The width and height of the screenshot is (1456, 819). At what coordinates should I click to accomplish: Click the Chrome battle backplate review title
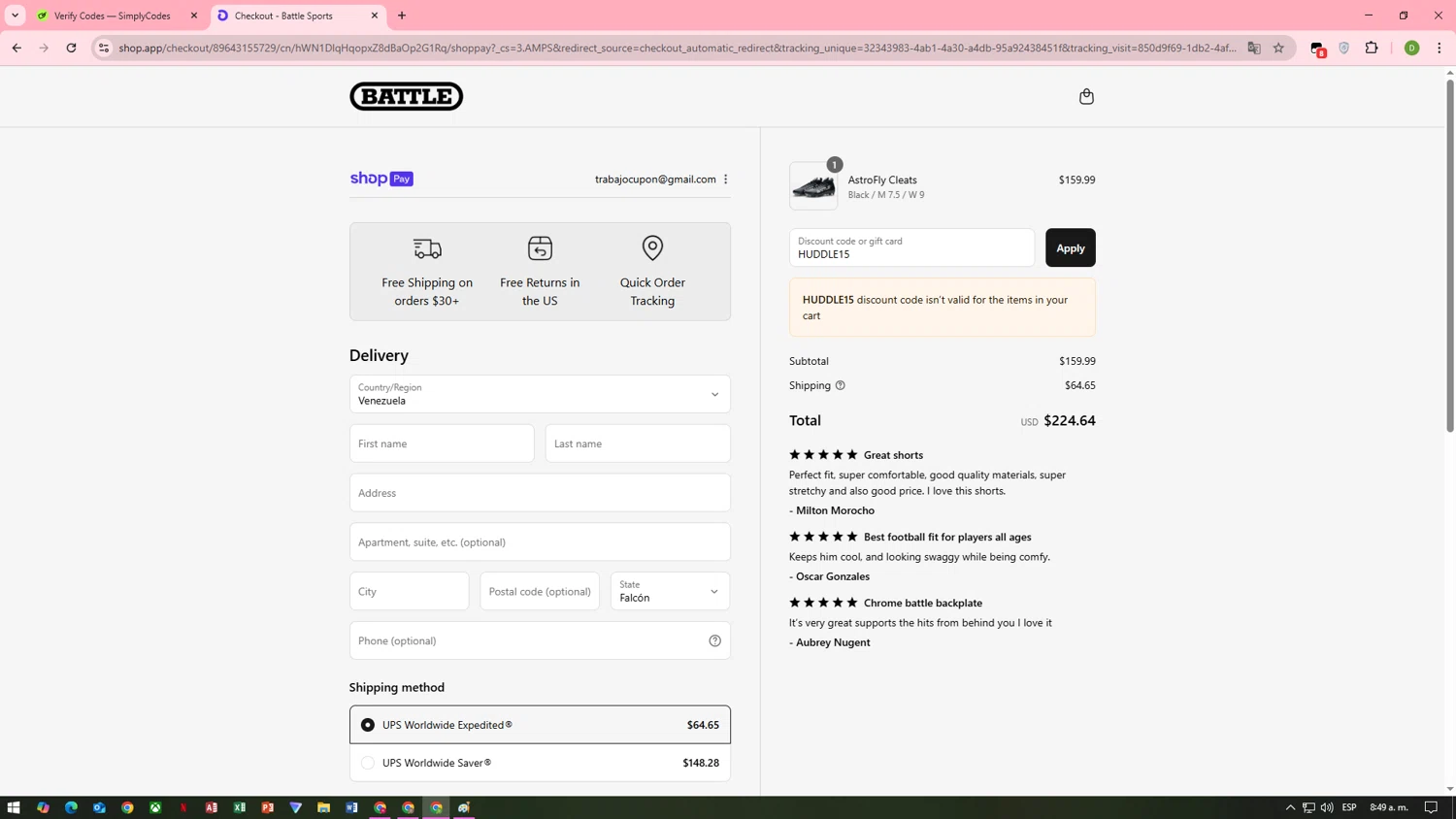pos(923,603)
